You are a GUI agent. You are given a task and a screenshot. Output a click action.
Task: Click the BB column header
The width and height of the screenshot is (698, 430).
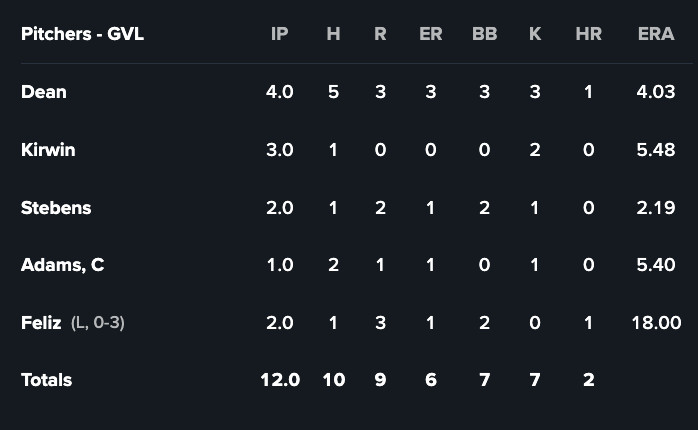tap(484, 34)
